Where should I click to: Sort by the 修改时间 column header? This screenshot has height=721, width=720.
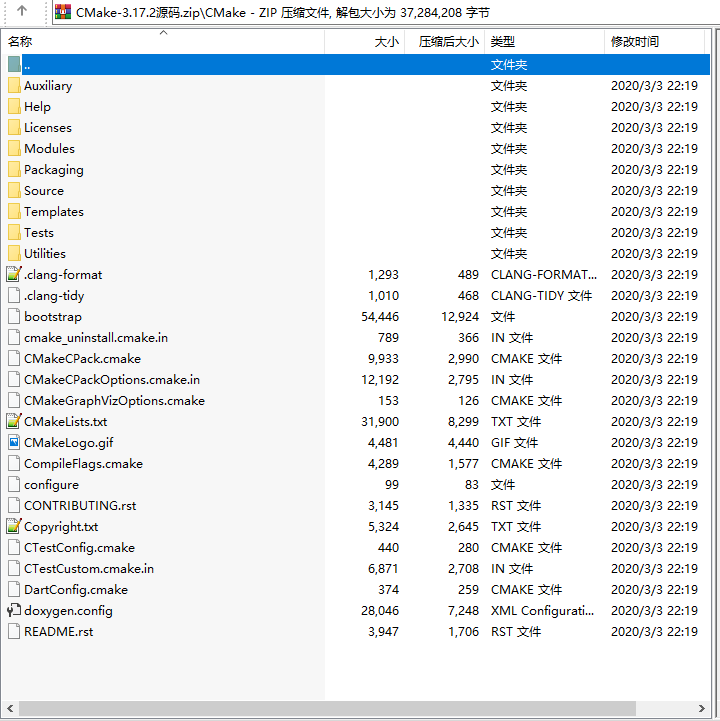click(x=654, y=42)
